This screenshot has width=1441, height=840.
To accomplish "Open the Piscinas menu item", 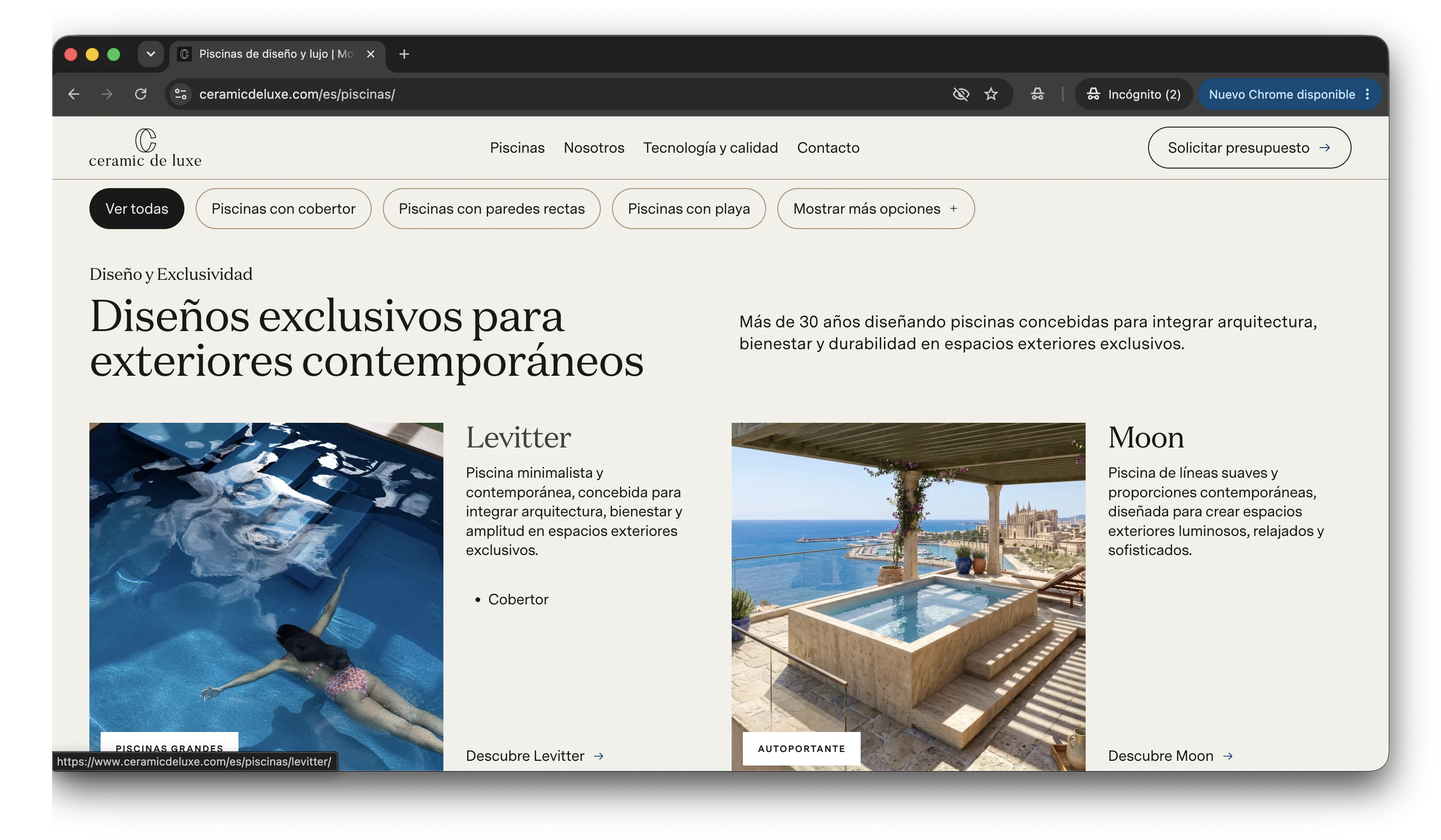I will [x=517, y=148].
